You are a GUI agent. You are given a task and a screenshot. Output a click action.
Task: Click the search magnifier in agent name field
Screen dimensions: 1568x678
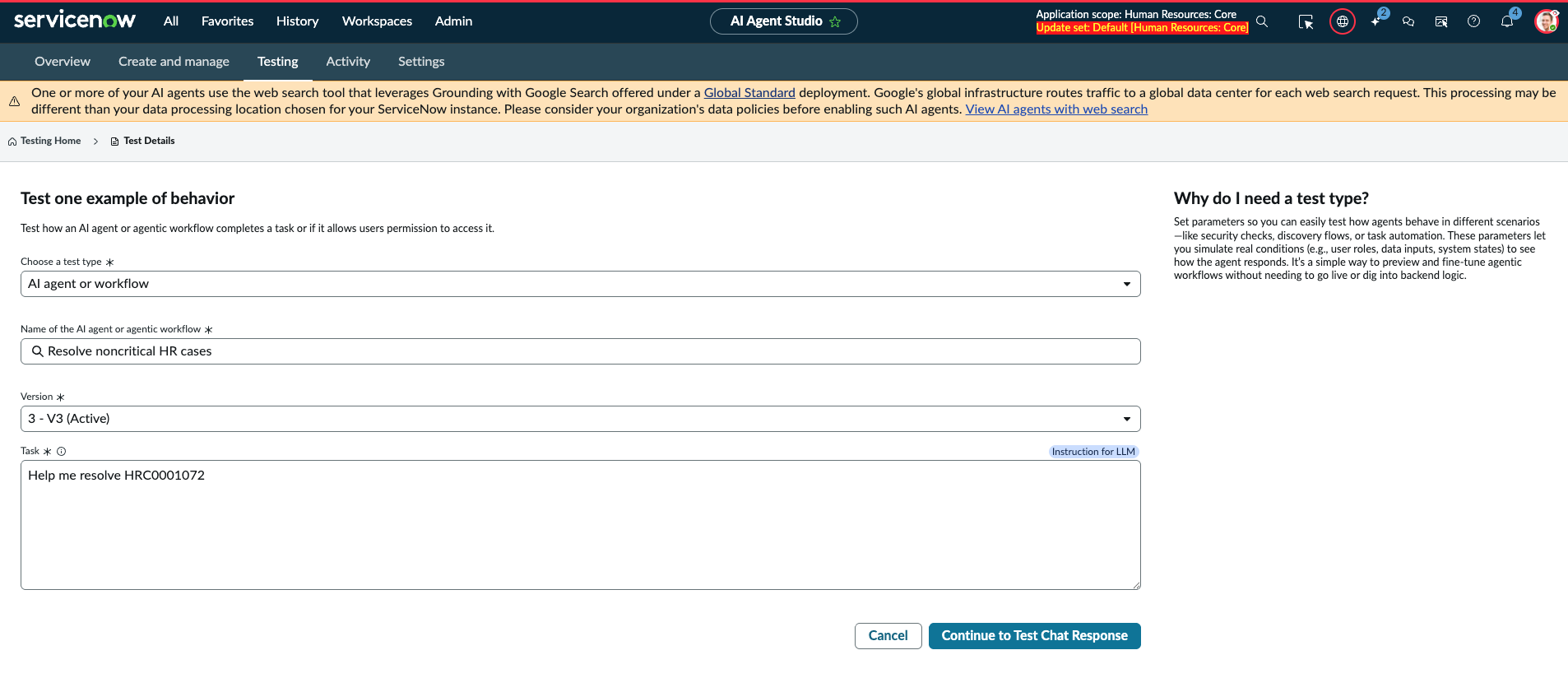37,351
